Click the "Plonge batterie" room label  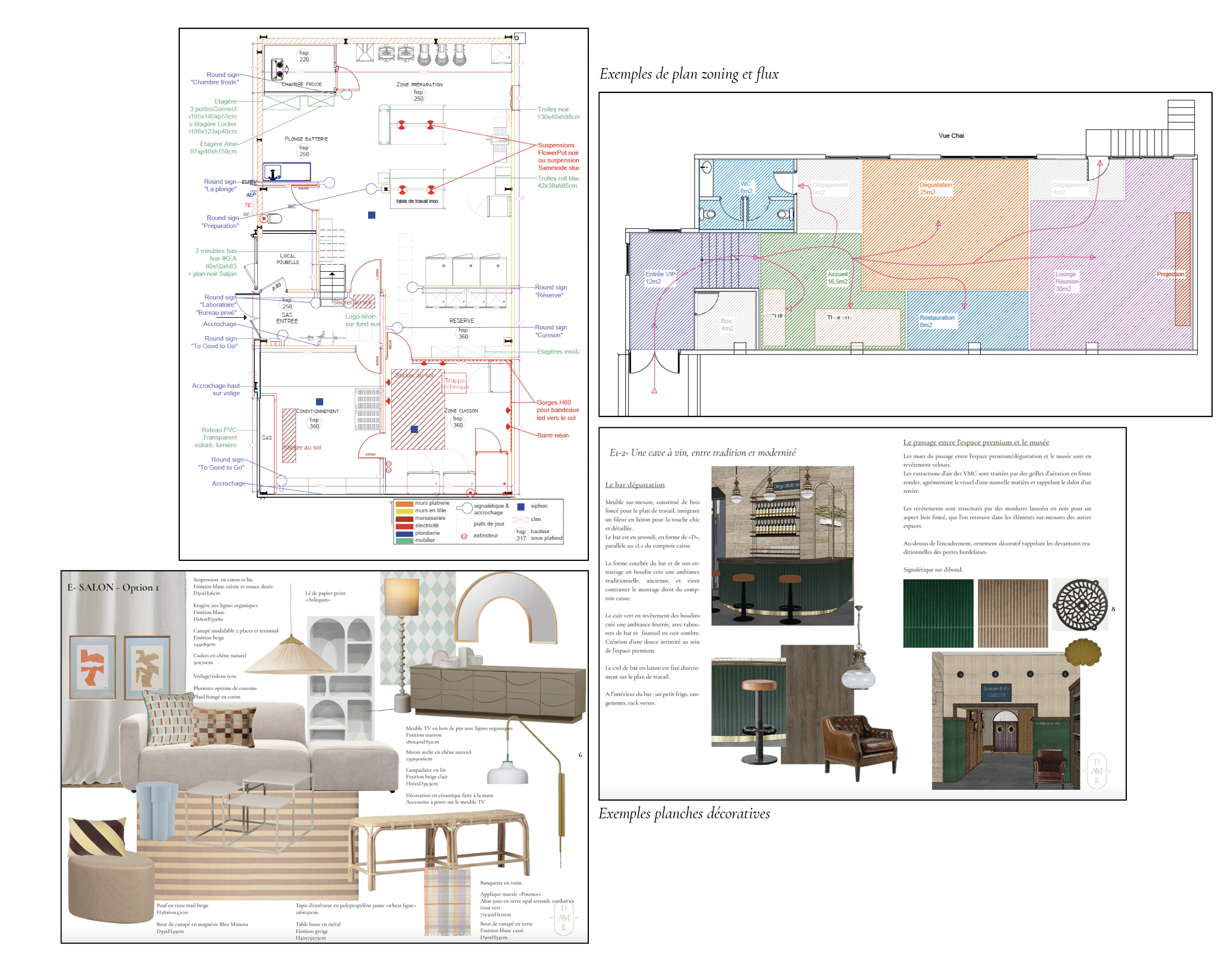306,138
